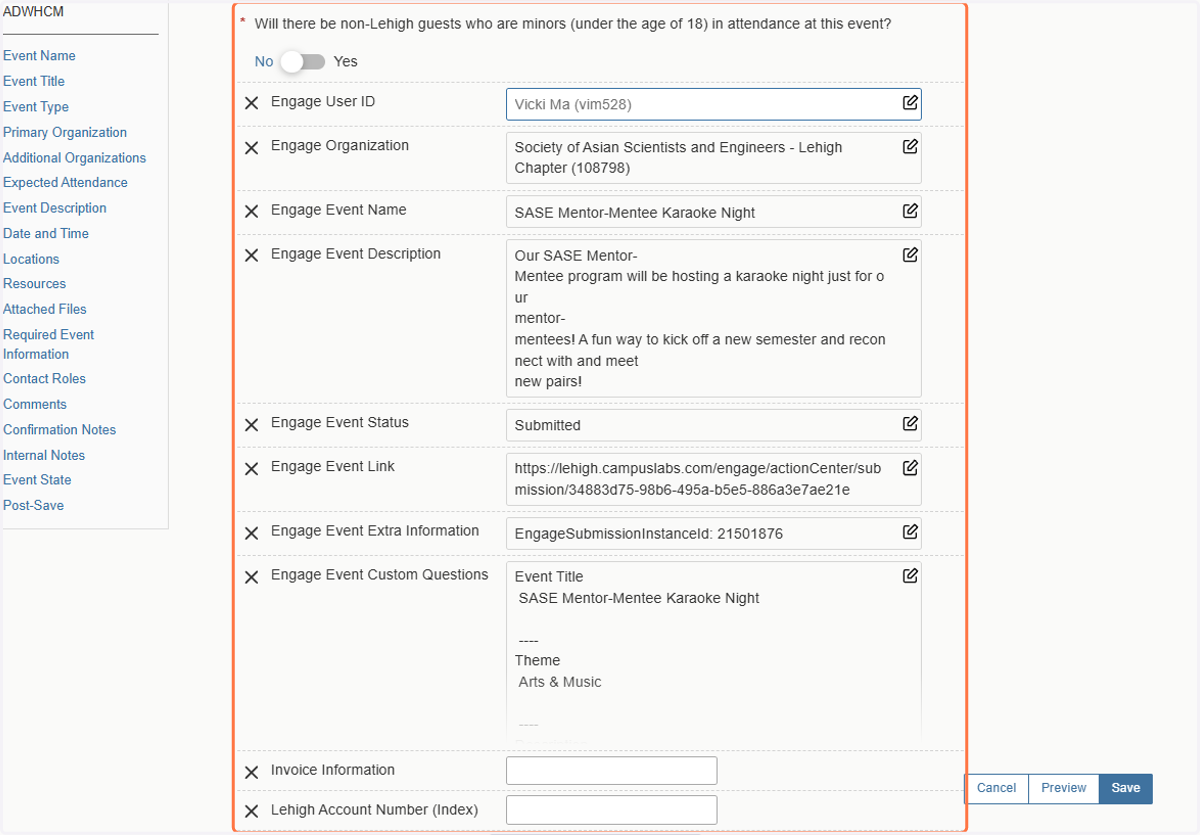Remove the Engage Event Status field
The height and width of the screenshot is (835, 1200).
tap(252, 425)
